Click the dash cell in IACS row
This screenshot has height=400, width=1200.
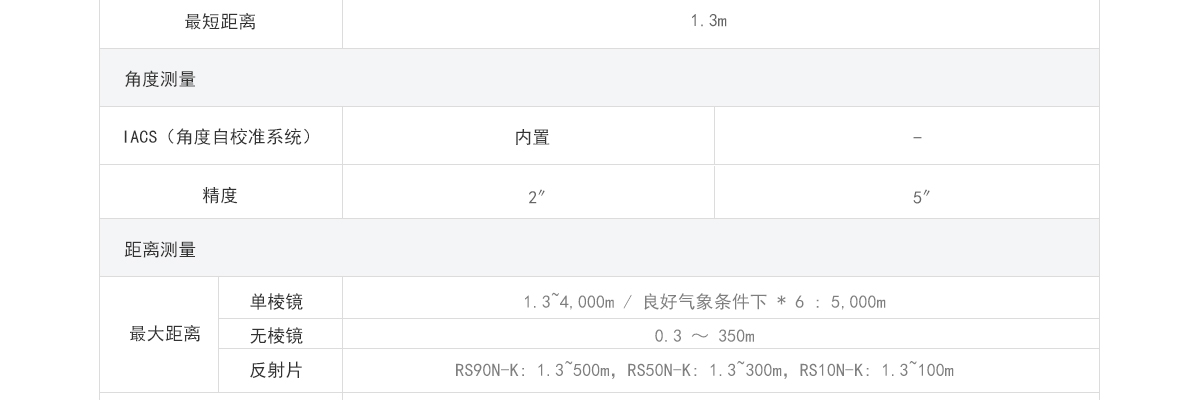click(x=917, y=138)
